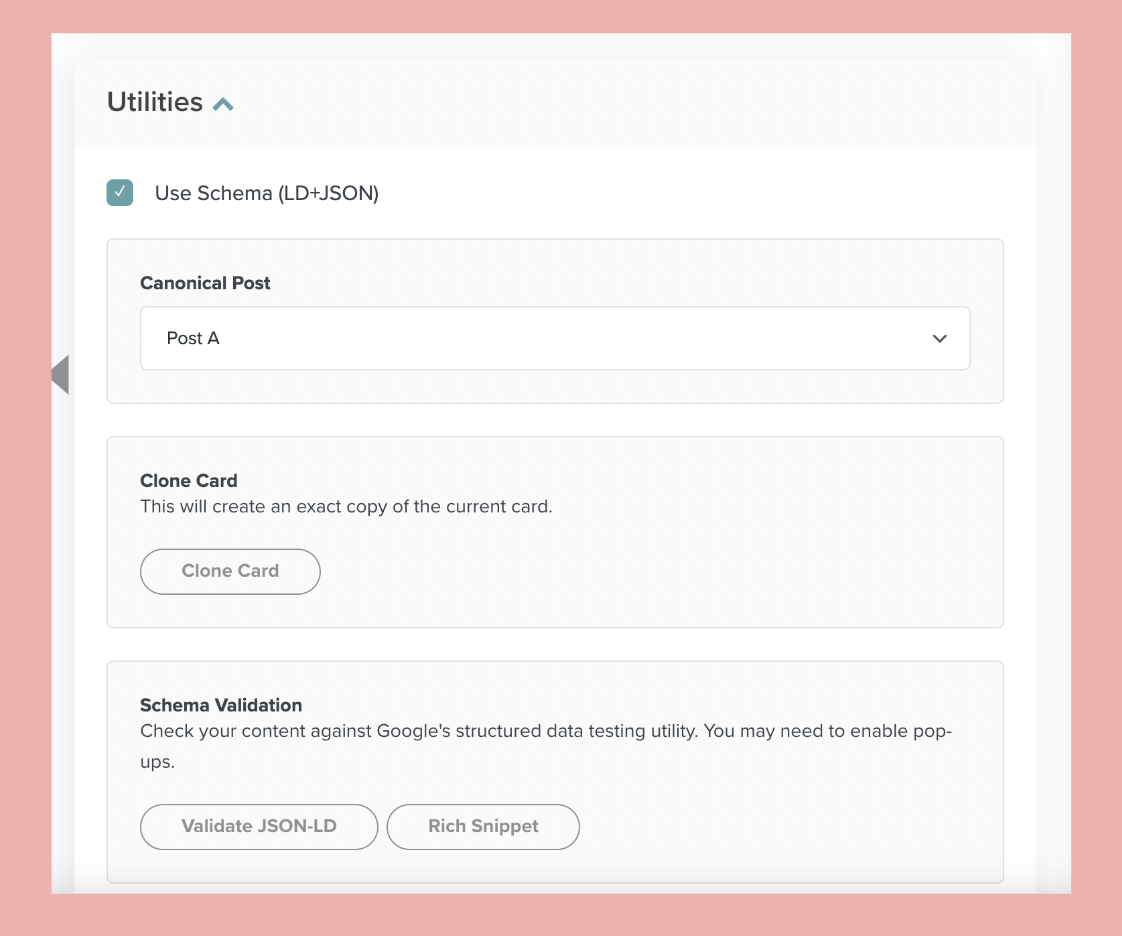The width and height of the screenshot is (1122, 936).
Task: Select the 'Post A' value text
Action: 193,338
